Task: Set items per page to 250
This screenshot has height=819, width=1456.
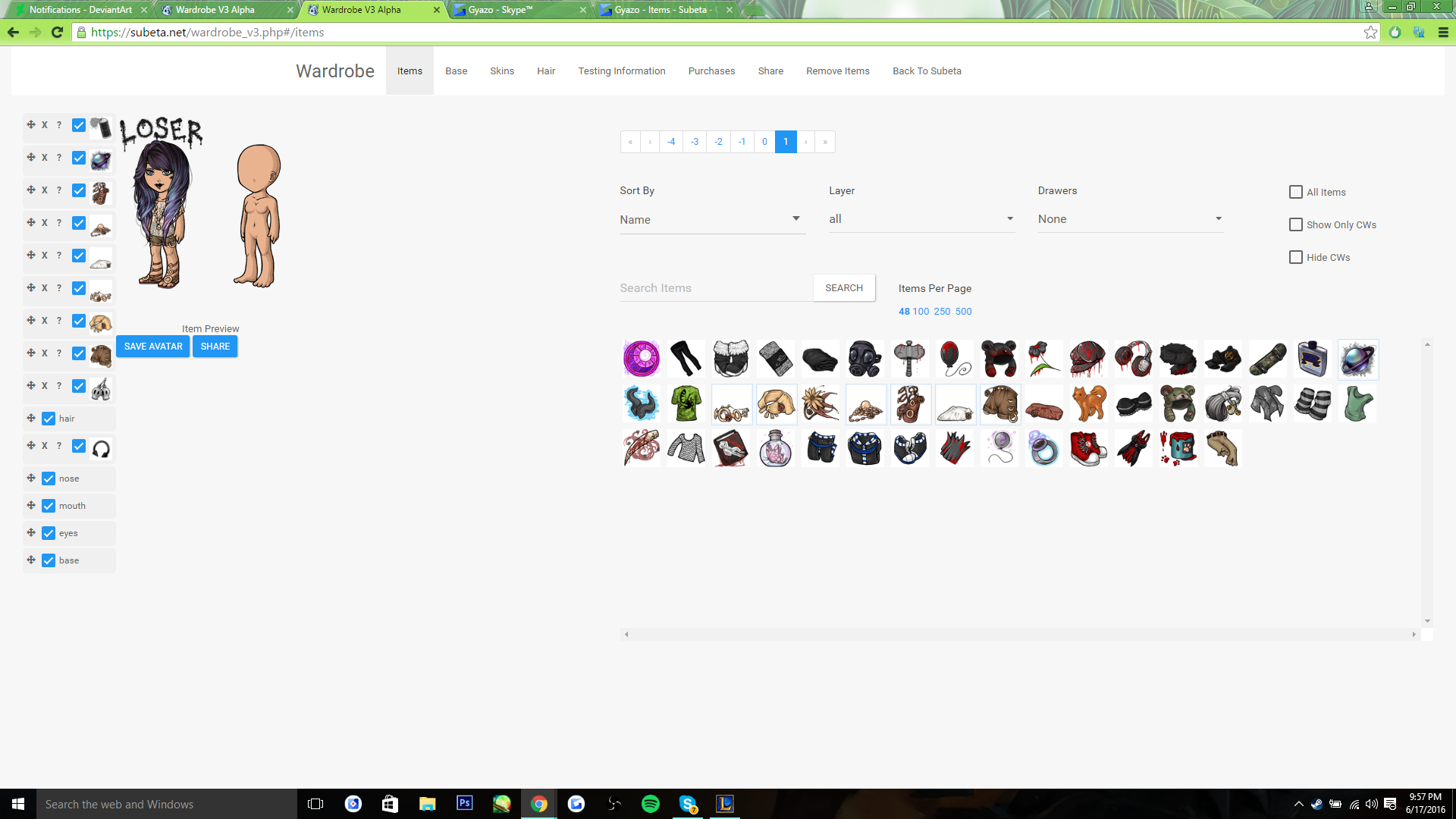Action: click(x=942, y=312)
